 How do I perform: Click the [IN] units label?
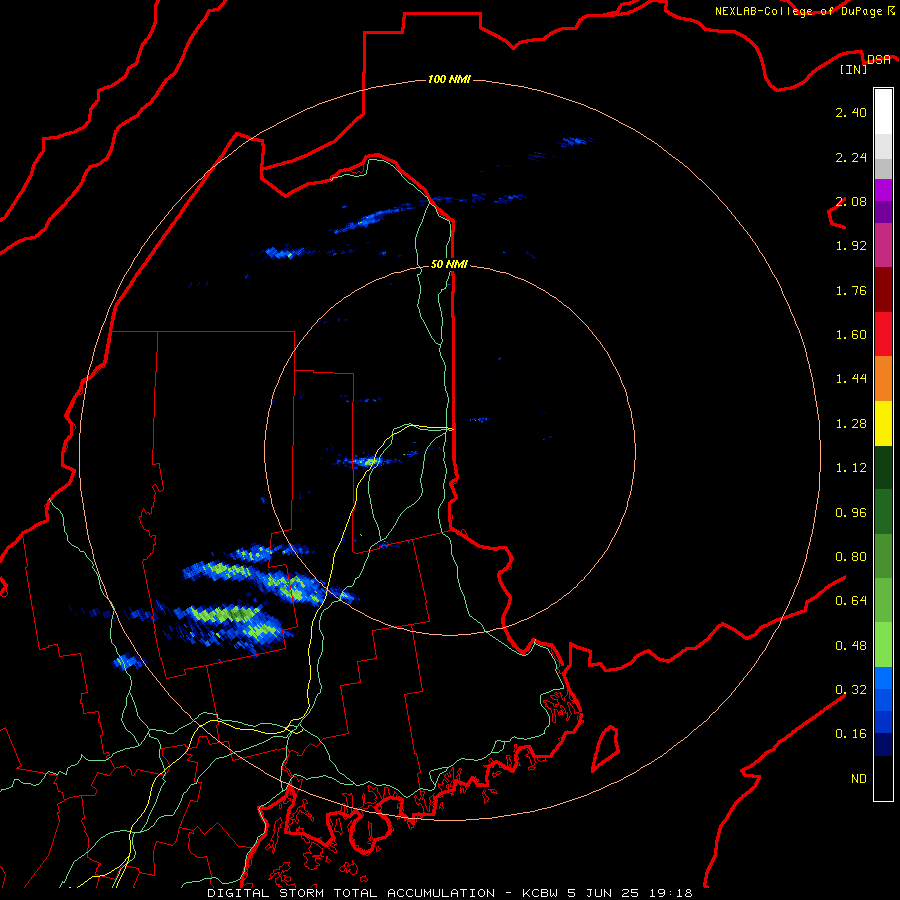(853, 69)
